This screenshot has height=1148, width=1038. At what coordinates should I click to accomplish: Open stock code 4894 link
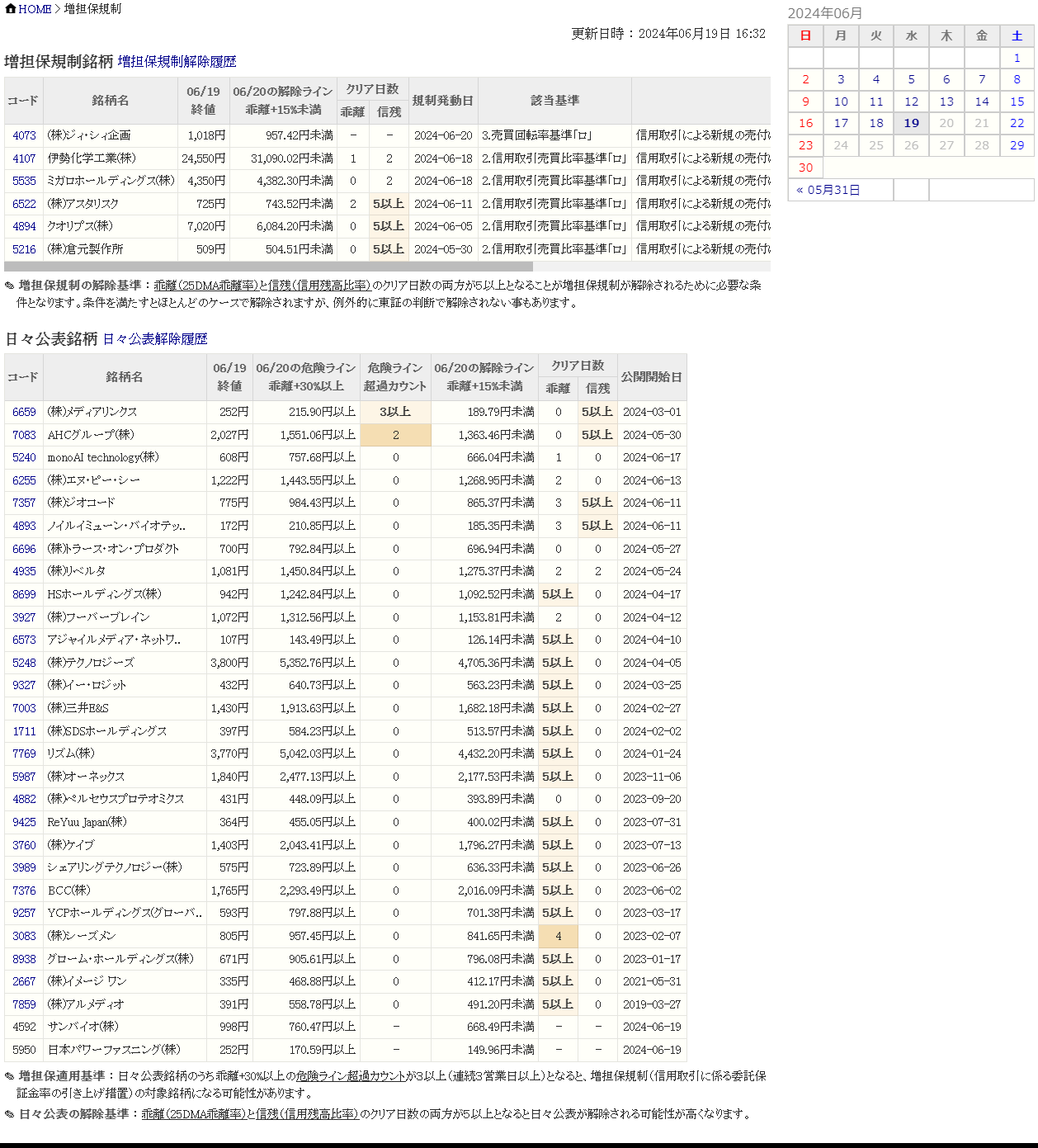[x=24, y=226]
